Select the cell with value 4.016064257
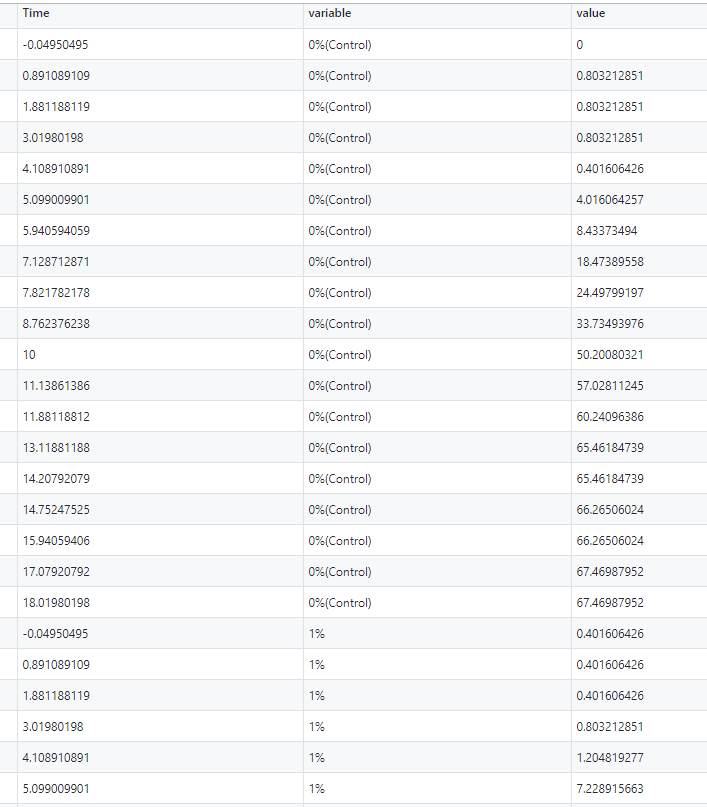Image resolution: width=707 pixels, height=807 pixels. [x=610, y=200]
